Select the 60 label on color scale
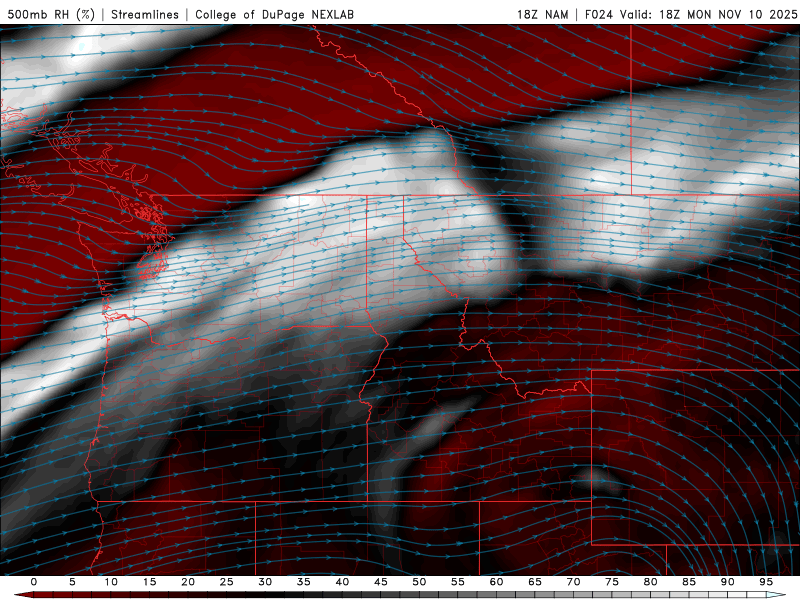 click(496, 582)
